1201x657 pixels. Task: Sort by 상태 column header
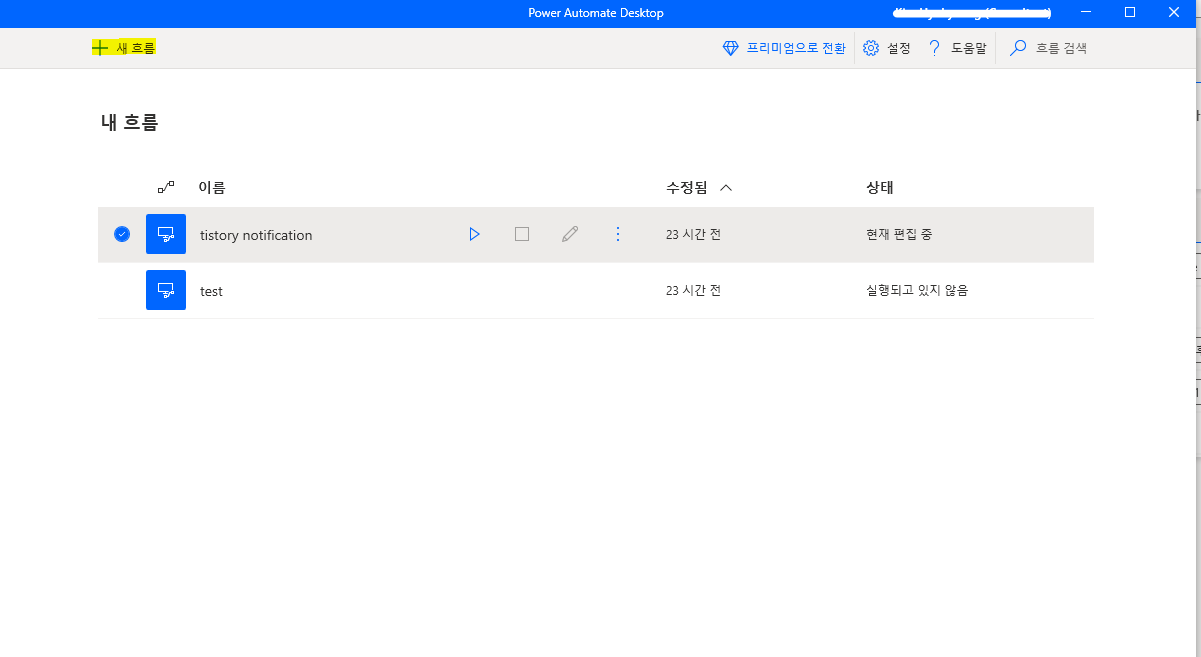(x=880, y=187)
